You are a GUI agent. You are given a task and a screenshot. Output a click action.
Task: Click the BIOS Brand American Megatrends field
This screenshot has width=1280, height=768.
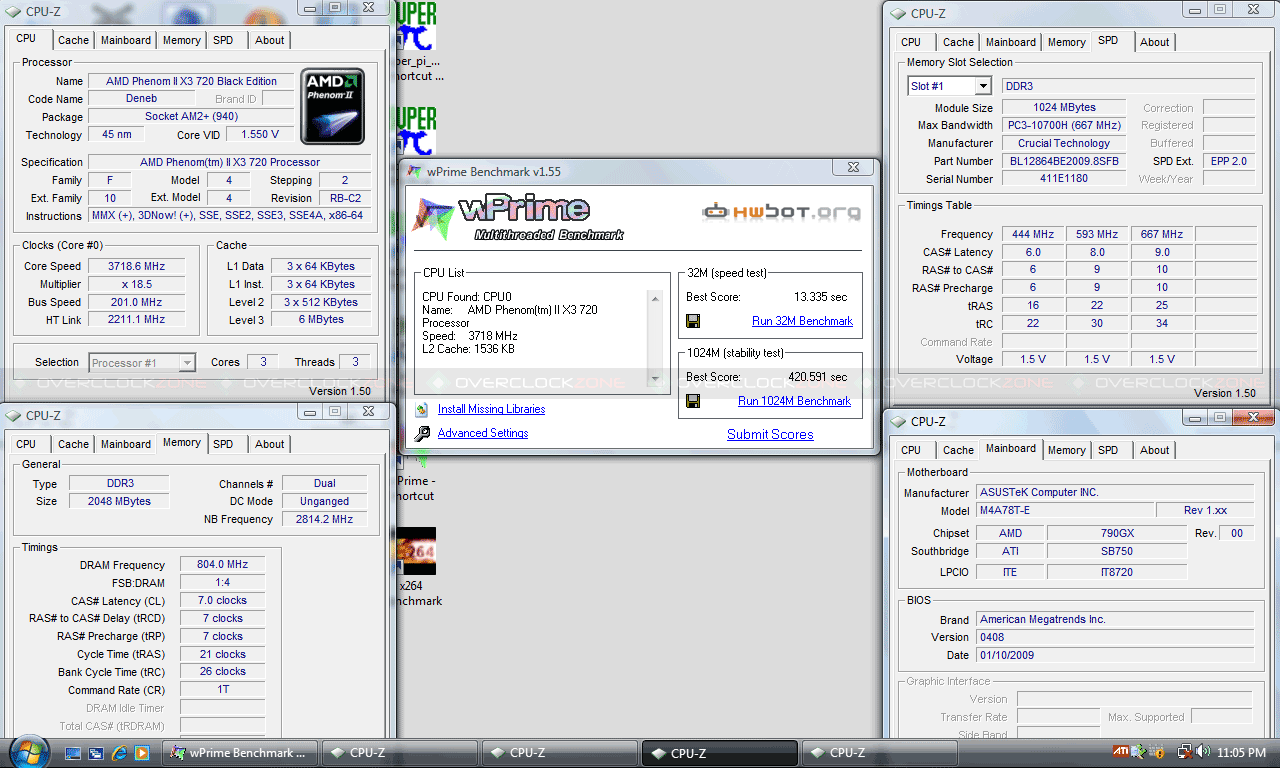point(1115,619)
